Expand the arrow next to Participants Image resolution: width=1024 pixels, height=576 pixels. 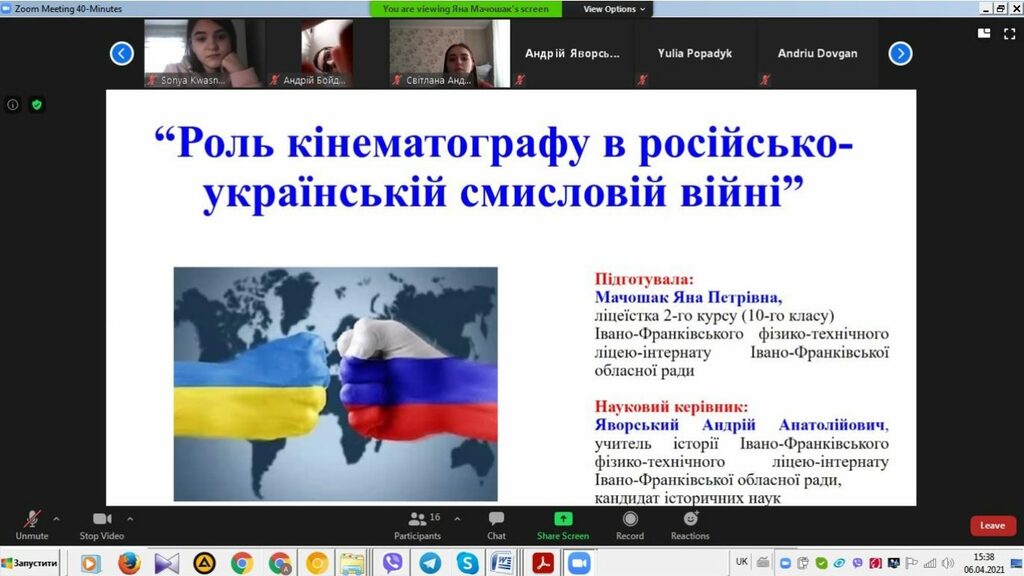(x=458, y=519)
